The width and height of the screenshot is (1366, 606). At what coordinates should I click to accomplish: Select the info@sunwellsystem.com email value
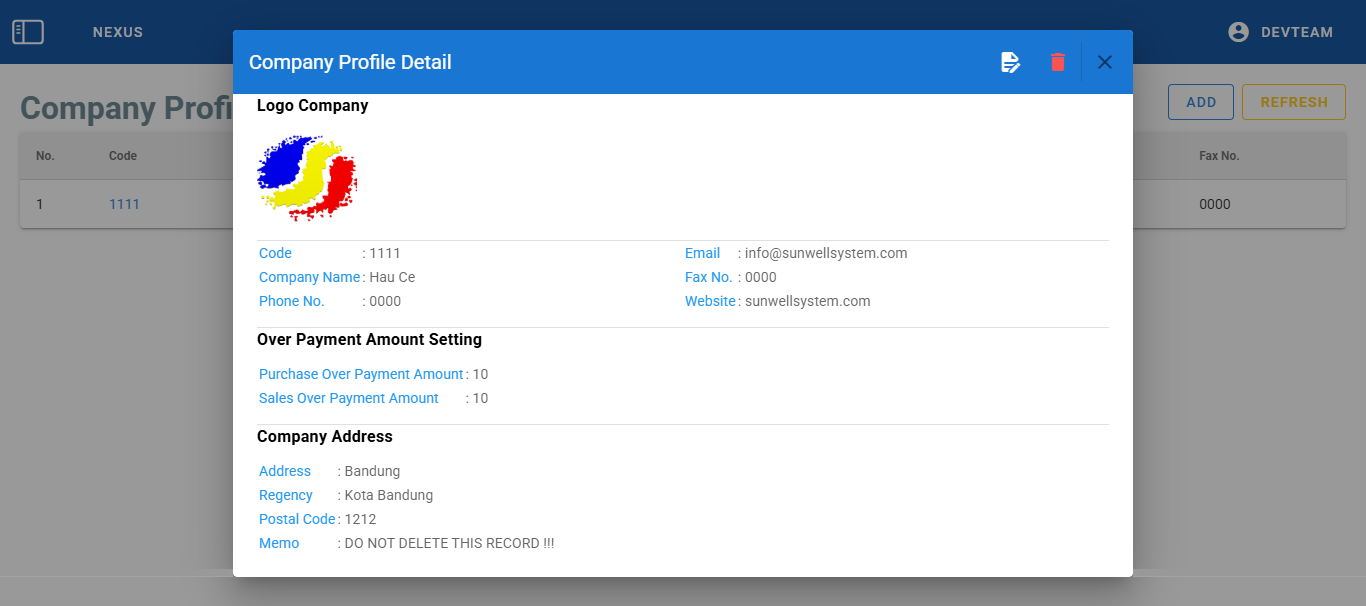pyautogui.click(x=826, y=253)
